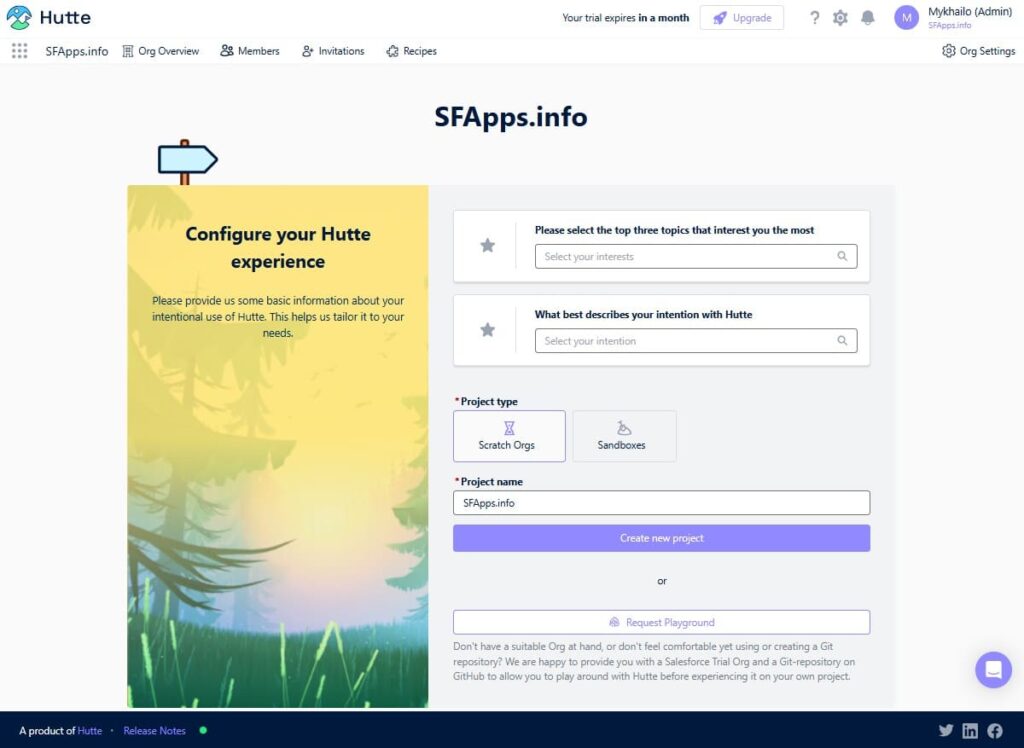Open the Select your intention dropdown
Viewport: 1024px width, 748px height.
[696, 340]
